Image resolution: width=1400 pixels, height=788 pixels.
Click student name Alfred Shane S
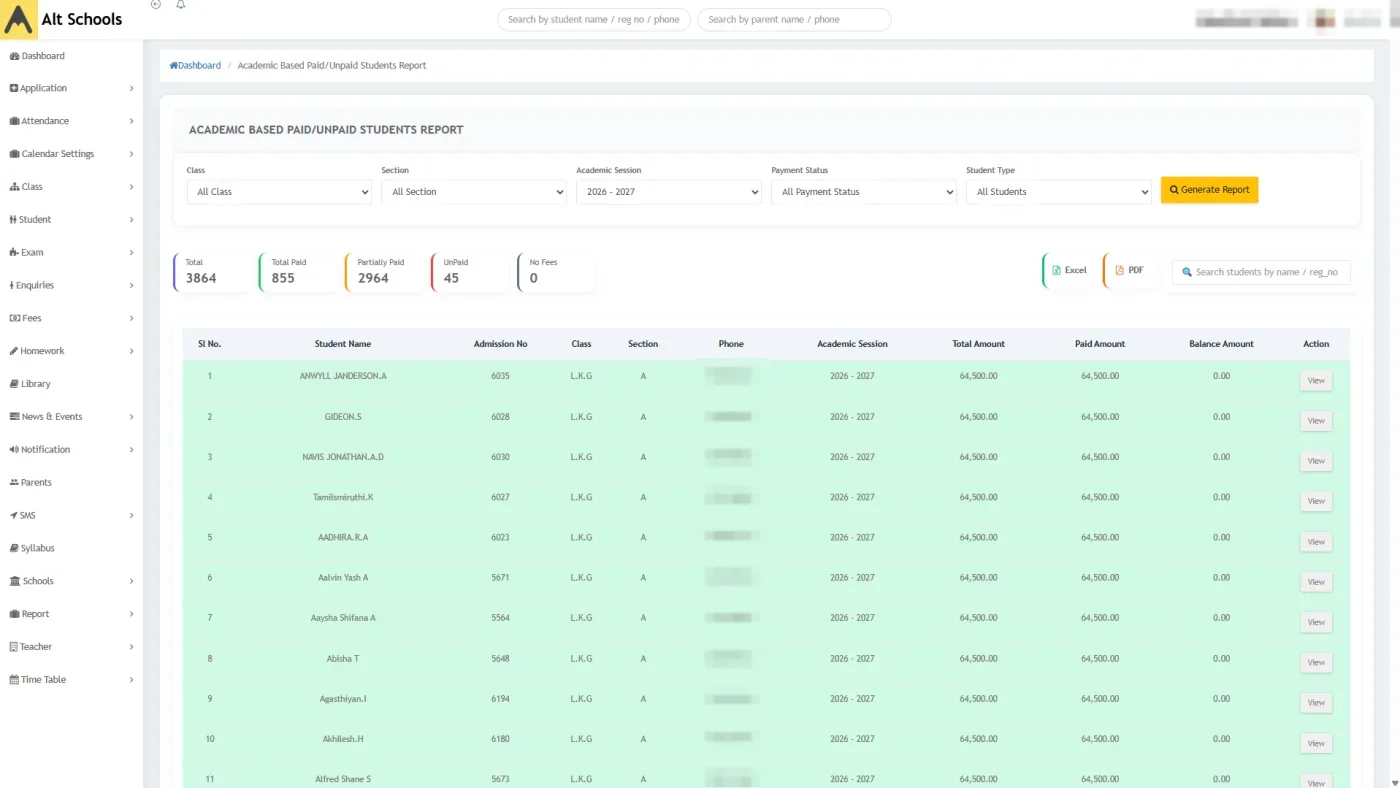click(343, 779)
